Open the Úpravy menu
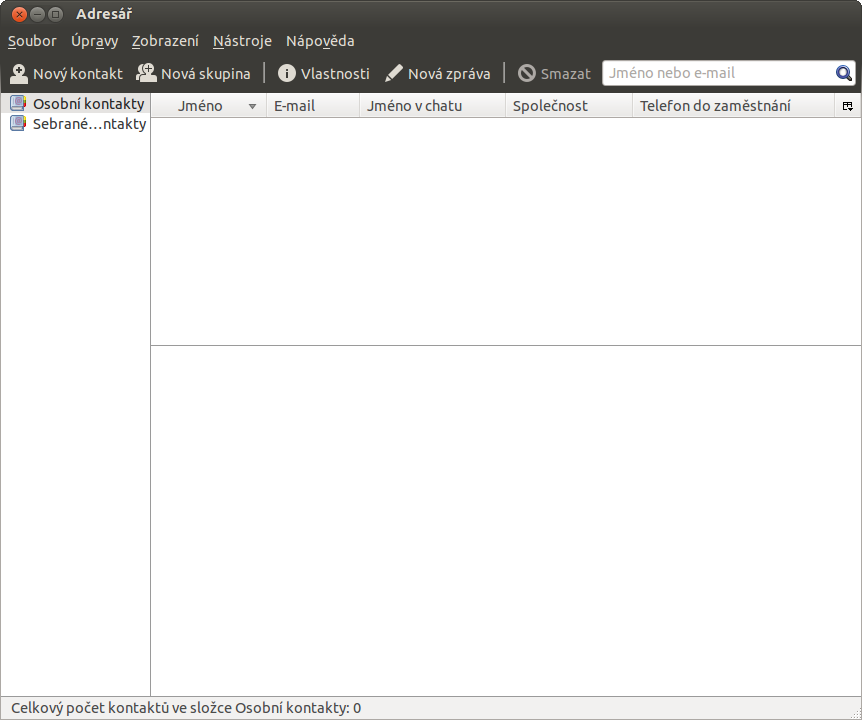862x720 pixels. pyautogui.click(x=95, y=41)
